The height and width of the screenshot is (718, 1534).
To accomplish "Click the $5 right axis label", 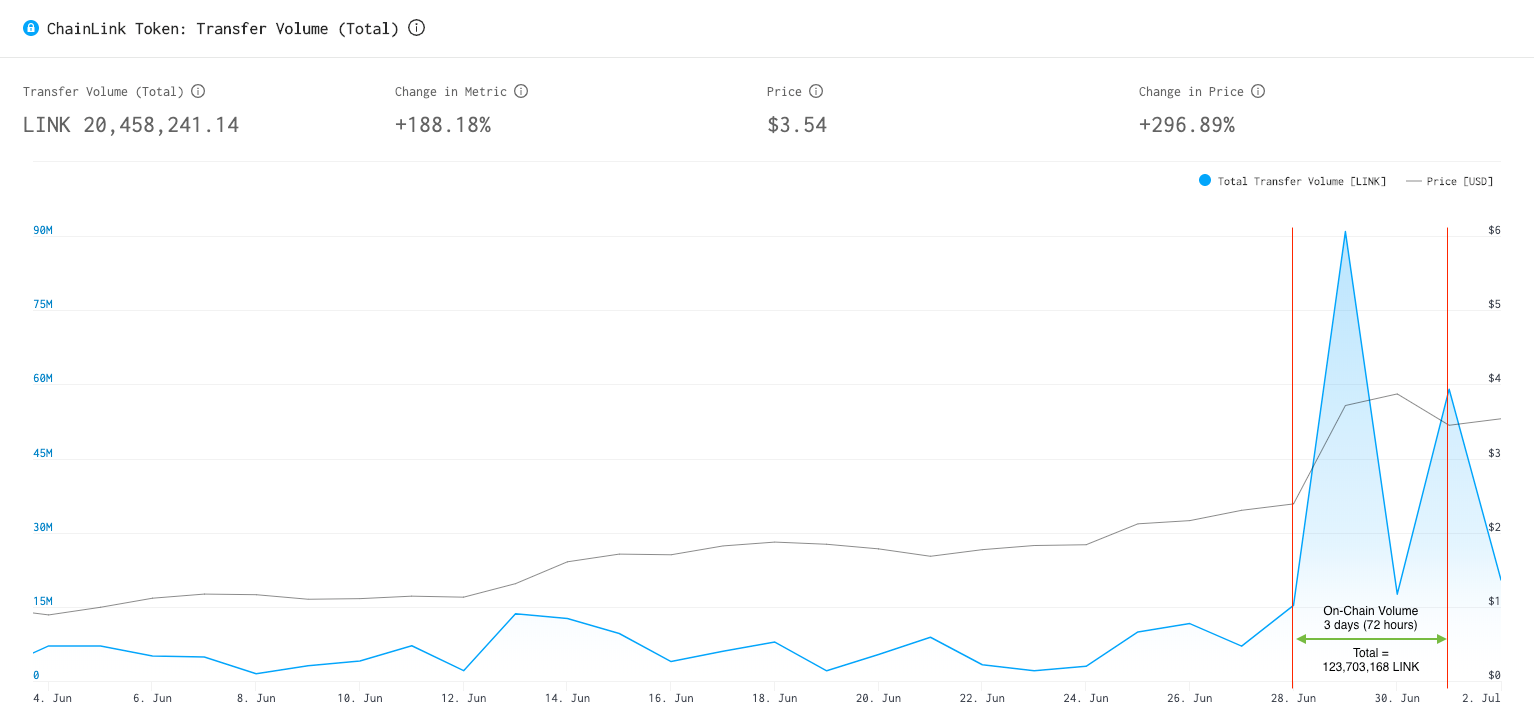I will coord(1494,305).
